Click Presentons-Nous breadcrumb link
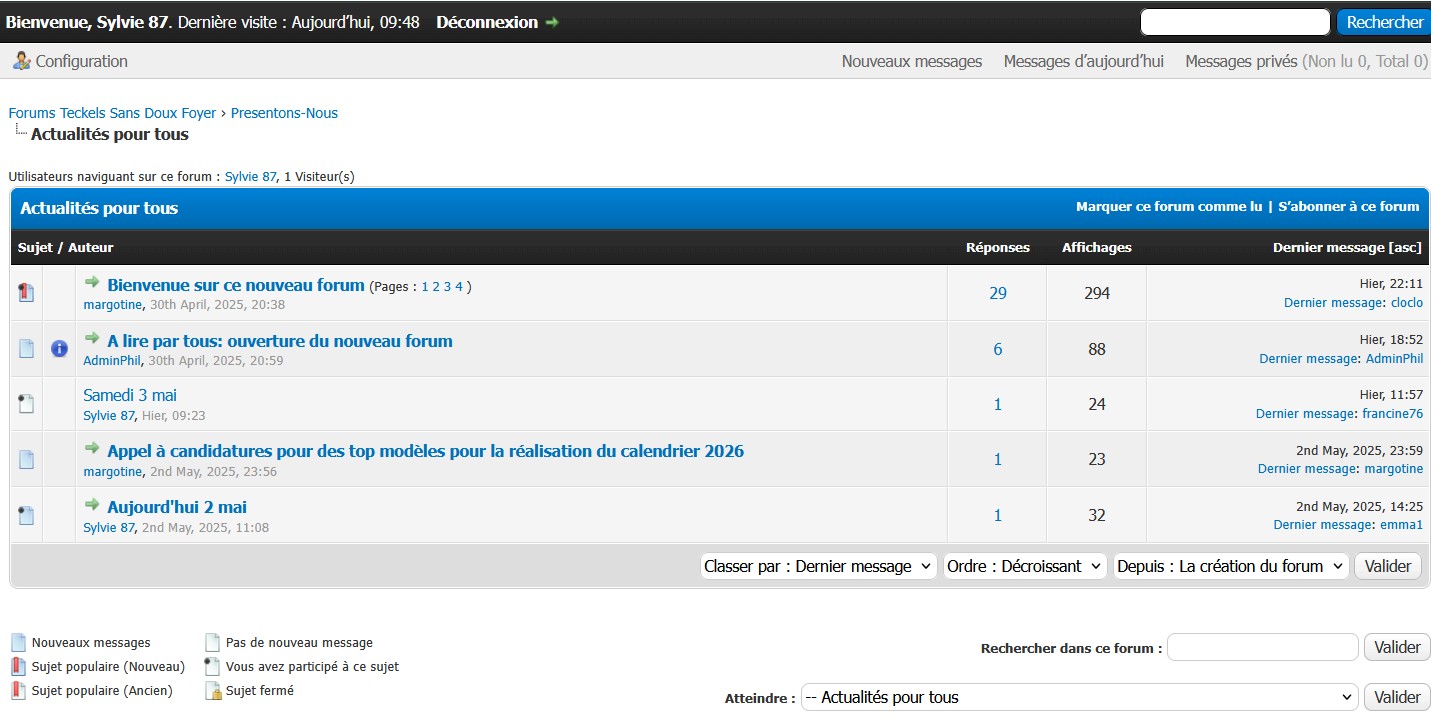Screen dimensions: 1431x717 [x=284, y=113]
